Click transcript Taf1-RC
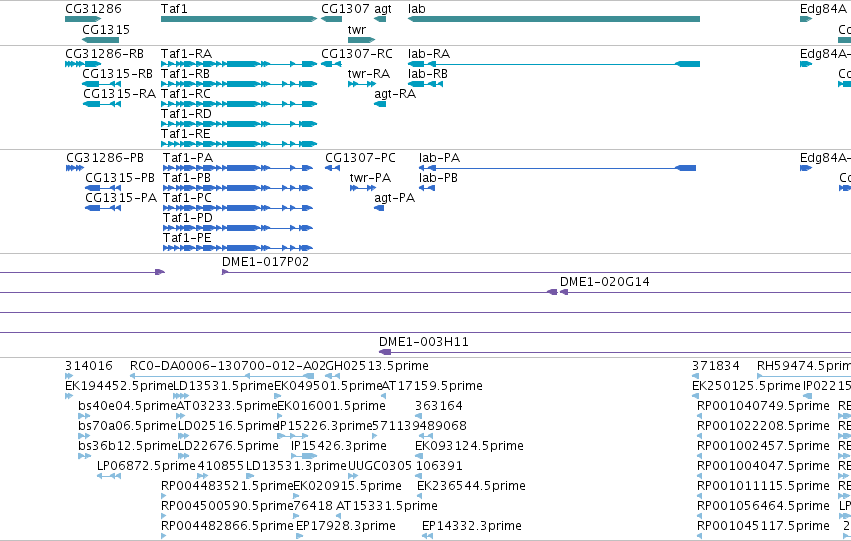Image resolution: width=851 pixels, height=541 pixels. (239, 104)
